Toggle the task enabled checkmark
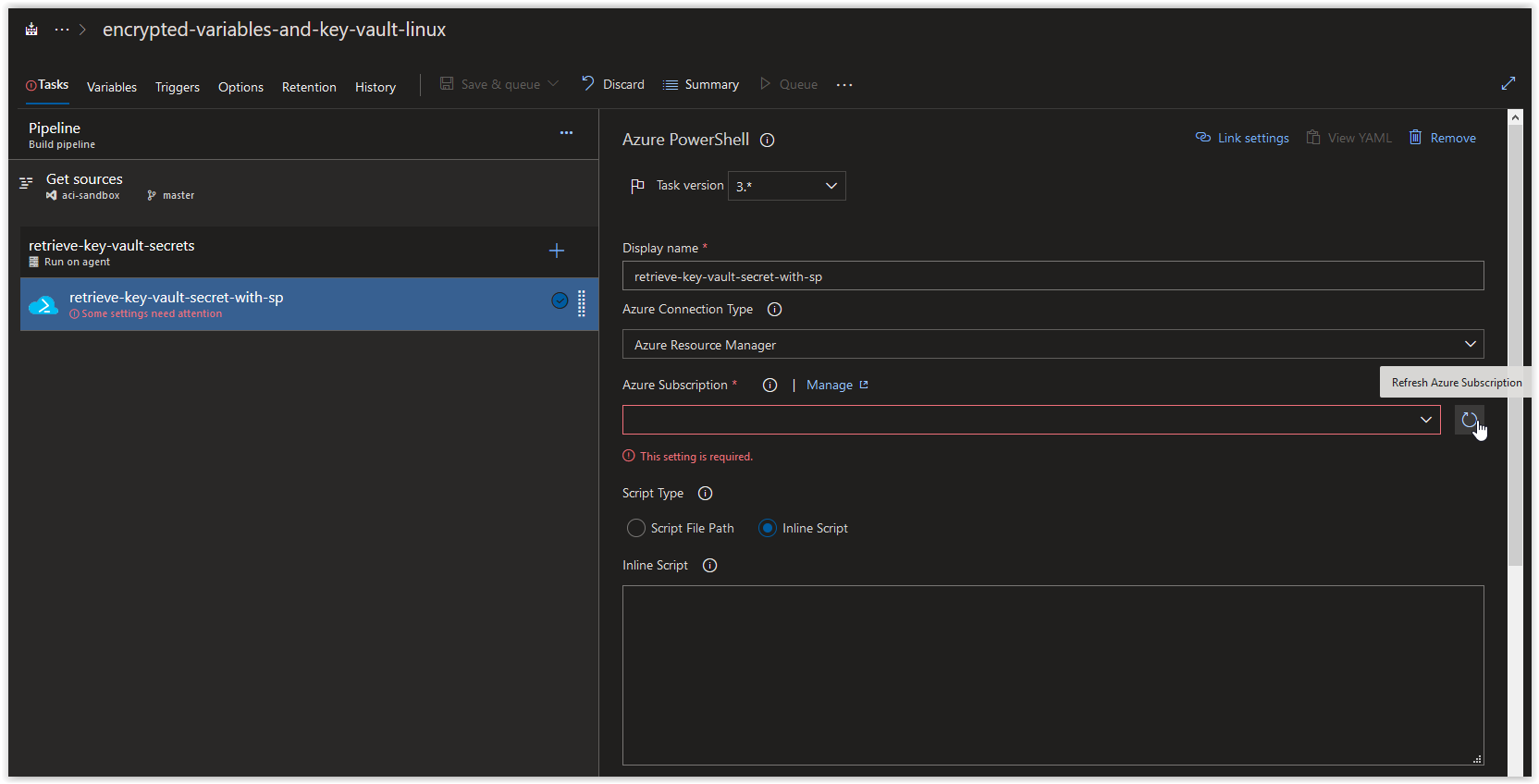 560,300
